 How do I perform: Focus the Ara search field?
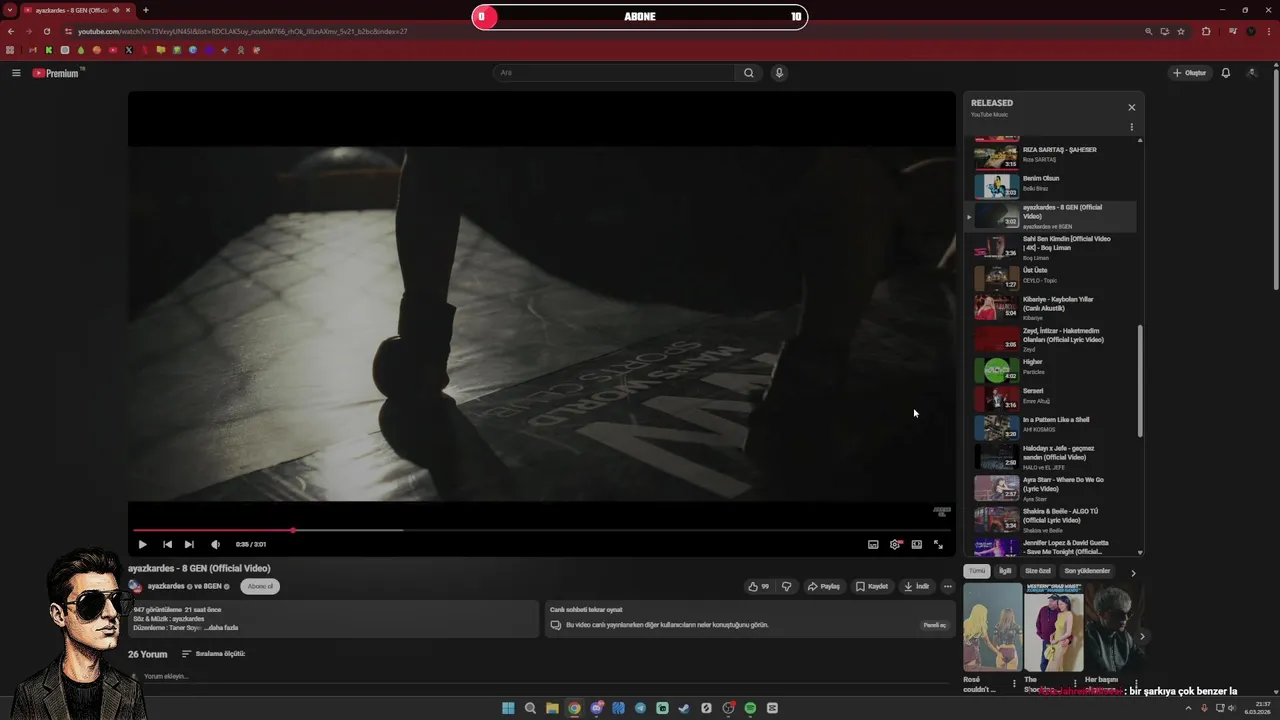point(614,73)
